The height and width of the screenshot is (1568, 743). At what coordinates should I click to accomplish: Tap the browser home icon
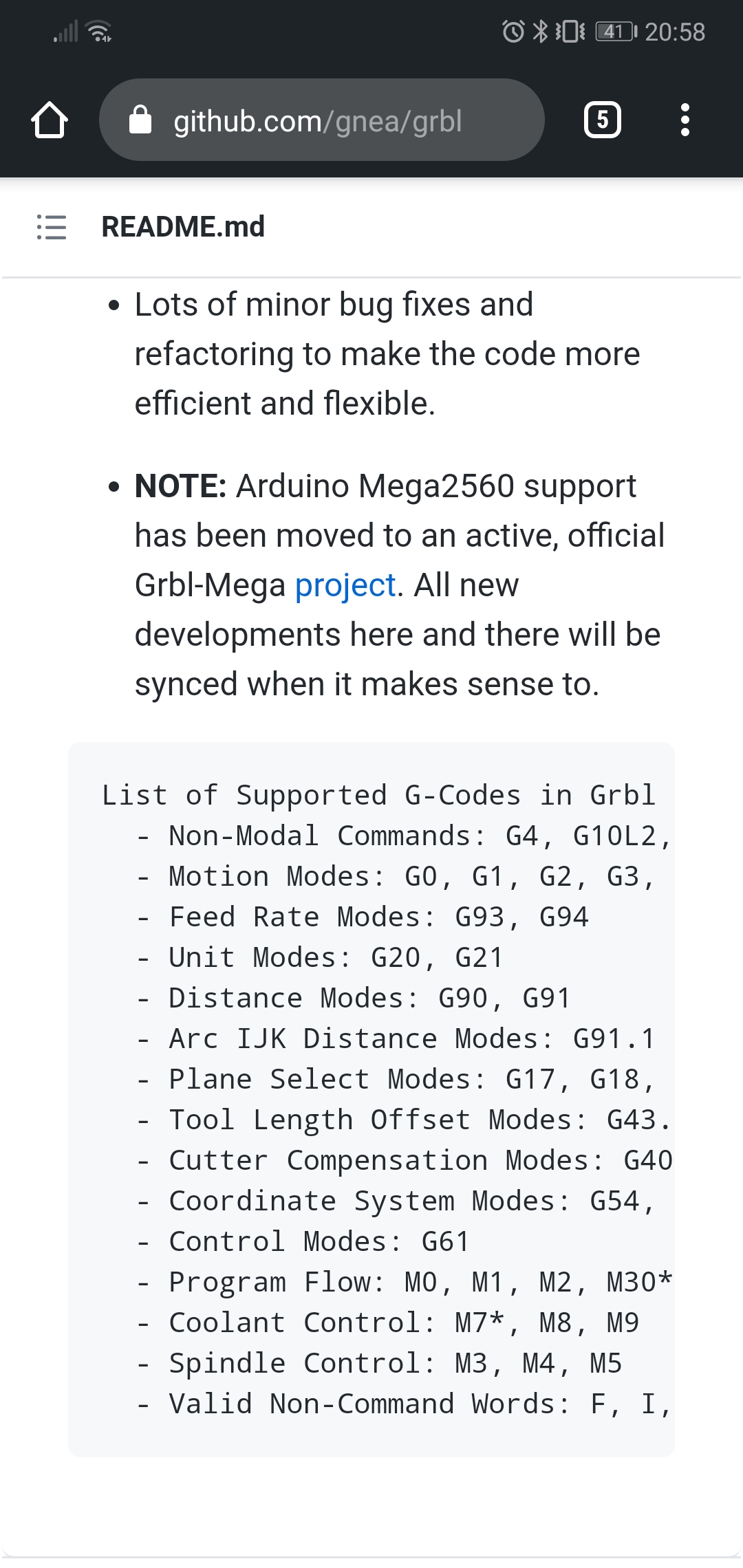(x=50, y=120)
